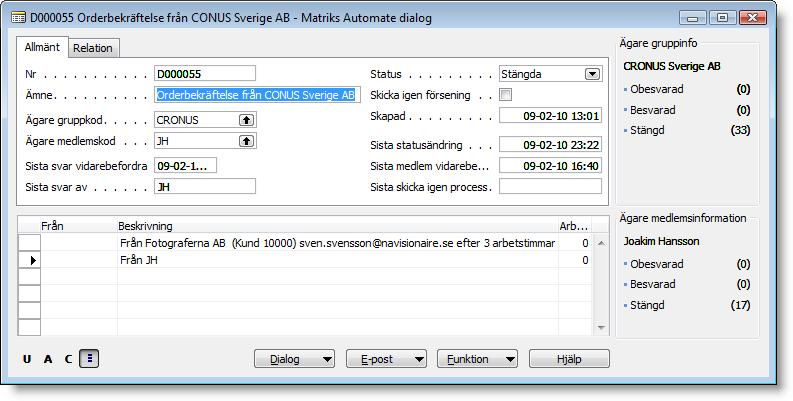
Task: Click the row selector of the Fotograferna row
Action: tap(29, 243)
